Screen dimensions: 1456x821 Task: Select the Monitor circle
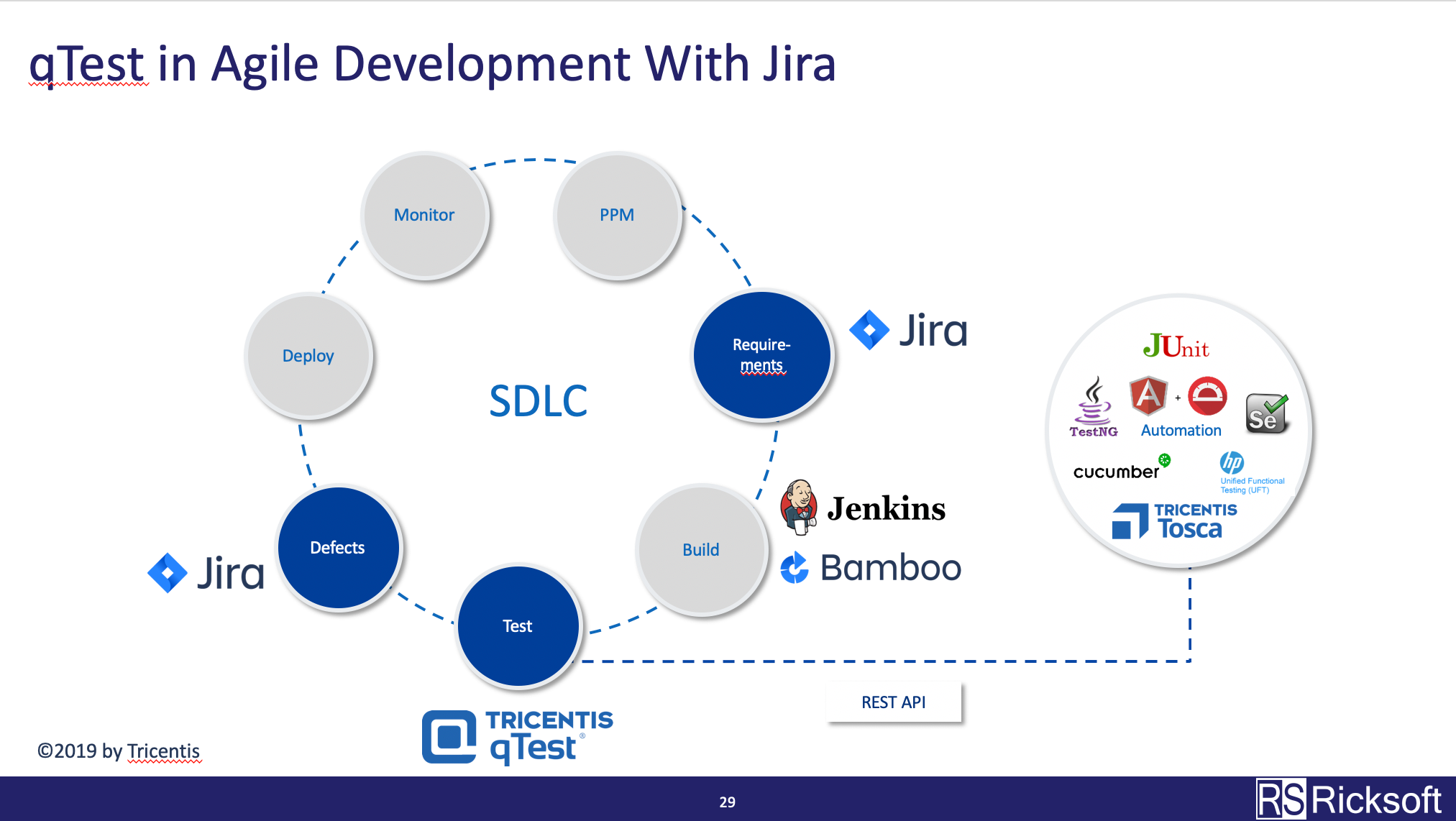425,215
